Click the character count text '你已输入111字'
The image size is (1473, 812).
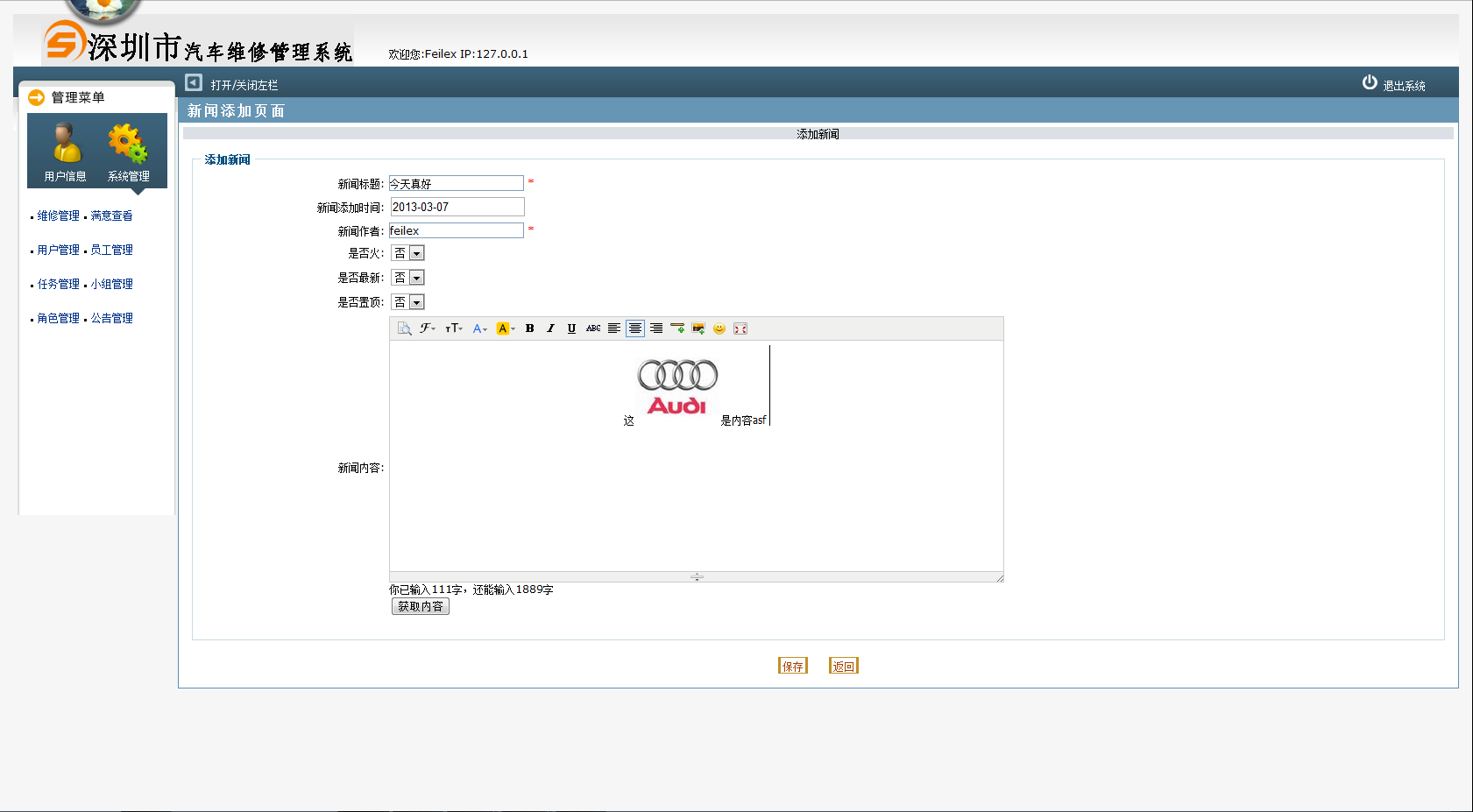pyautogui.click(x=426, y=590)
